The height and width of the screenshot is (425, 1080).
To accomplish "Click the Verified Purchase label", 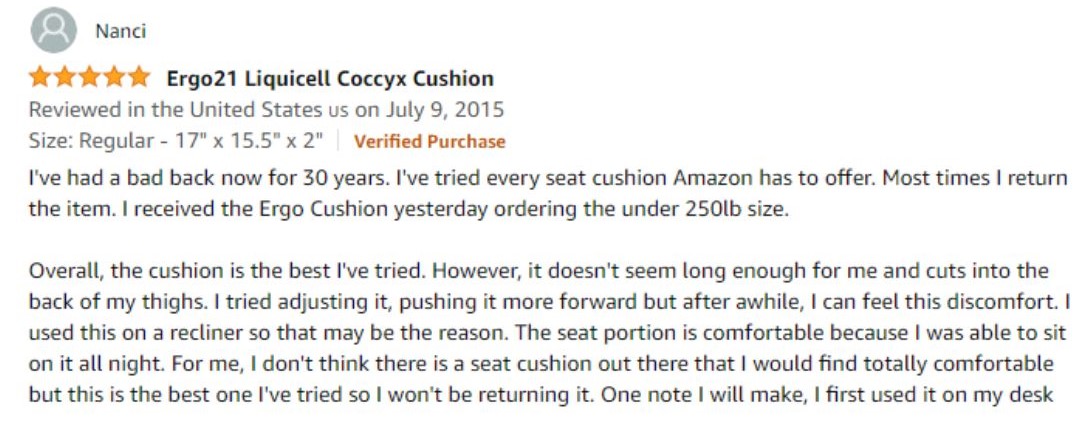I will coord(430,141).
